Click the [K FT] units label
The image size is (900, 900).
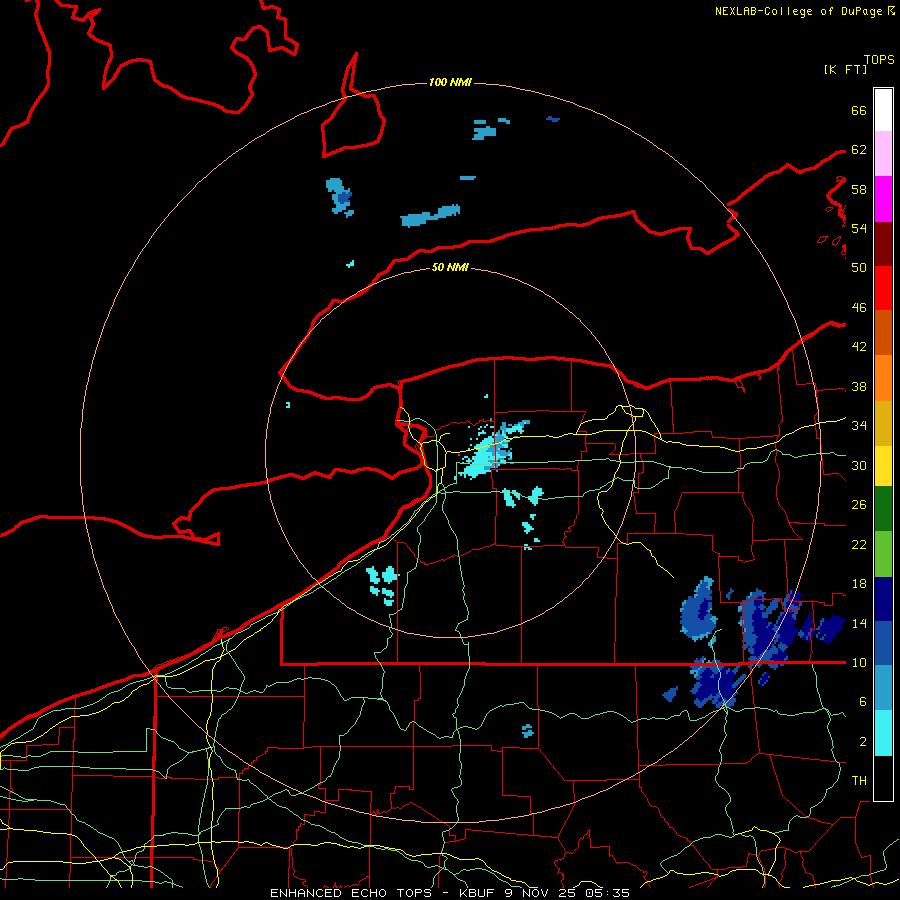click(845, 69)
